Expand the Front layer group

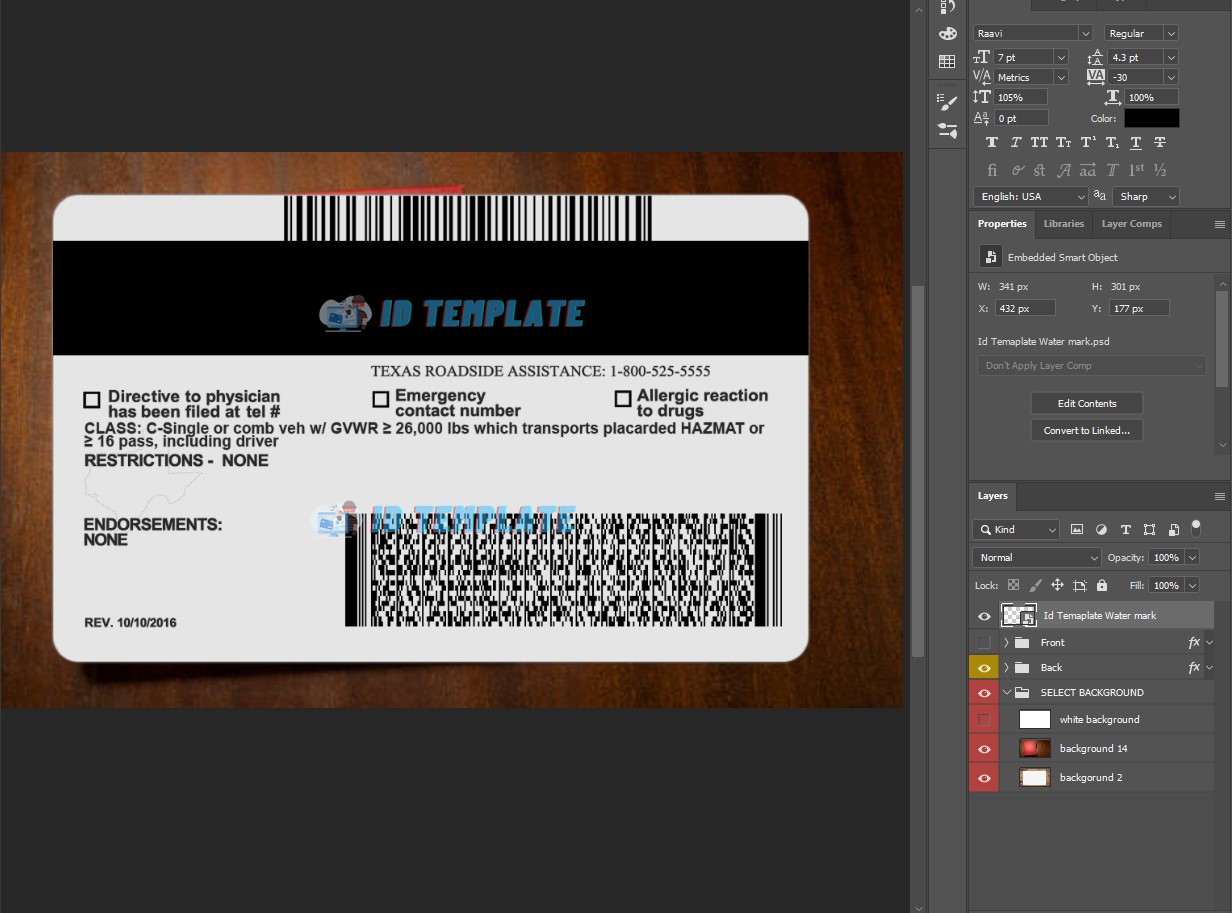click(x=1006, y=642)
